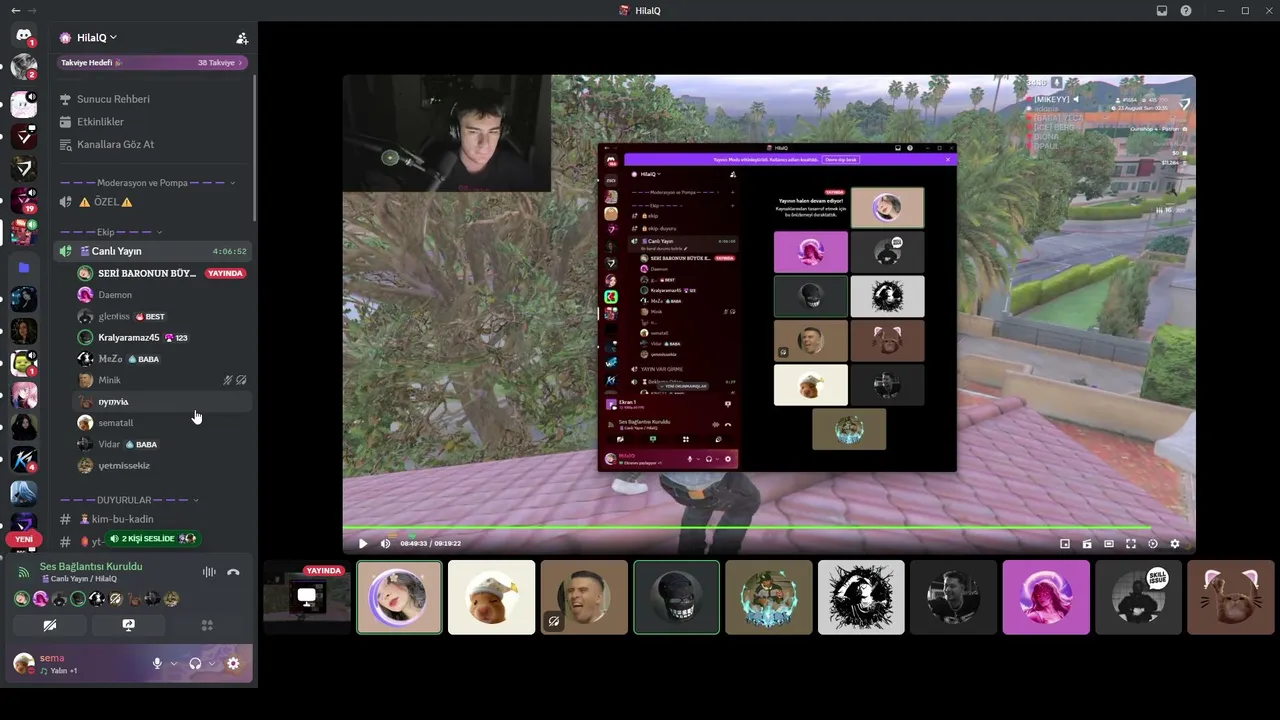Select the YAYINDA stream thumbnail tile
This screenshot has width=1280, height=720.
coord(307,597)
